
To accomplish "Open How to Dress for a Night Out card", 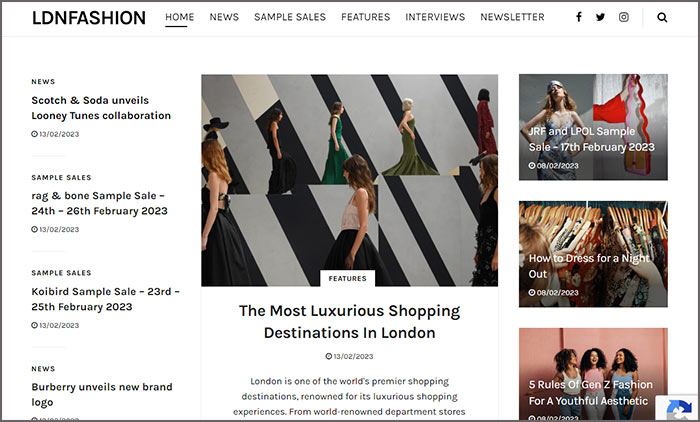I will coord(593,254).
